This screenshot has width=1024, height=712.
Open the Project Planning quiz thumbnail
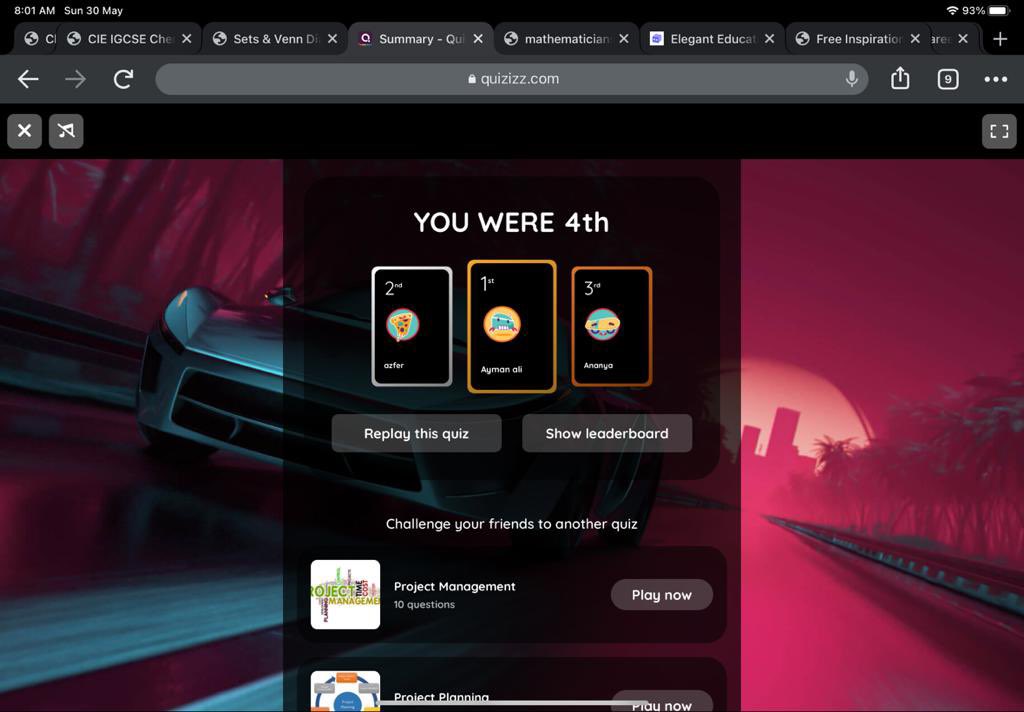point(345,691)
